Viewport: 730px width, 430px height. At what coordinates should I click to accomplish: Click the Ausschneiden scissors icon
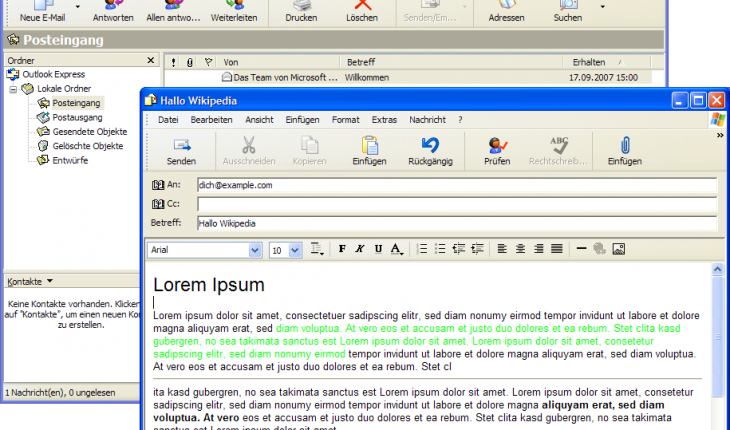coord(249,145)
